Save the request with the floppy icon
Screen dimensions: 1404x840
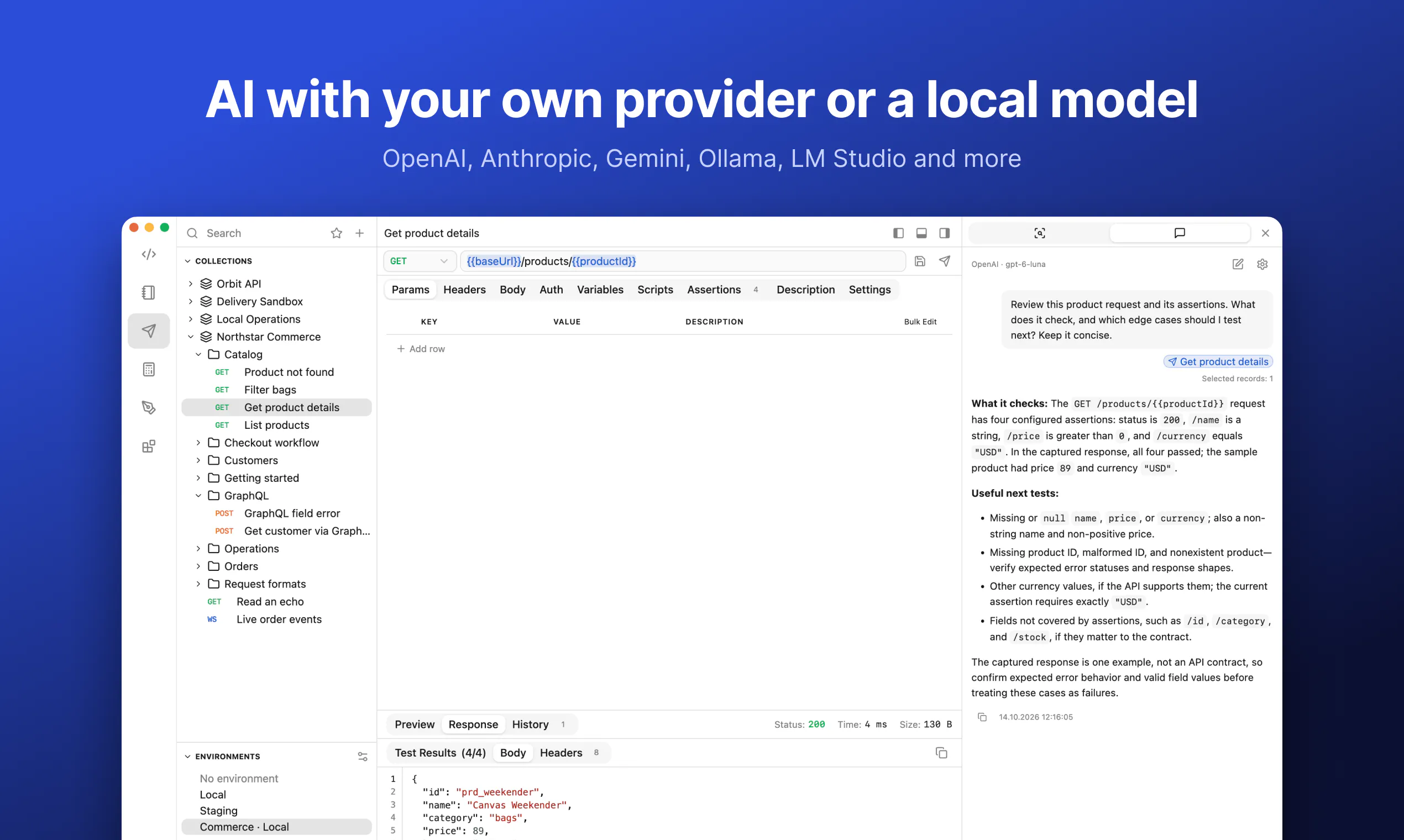pos(920,261)
